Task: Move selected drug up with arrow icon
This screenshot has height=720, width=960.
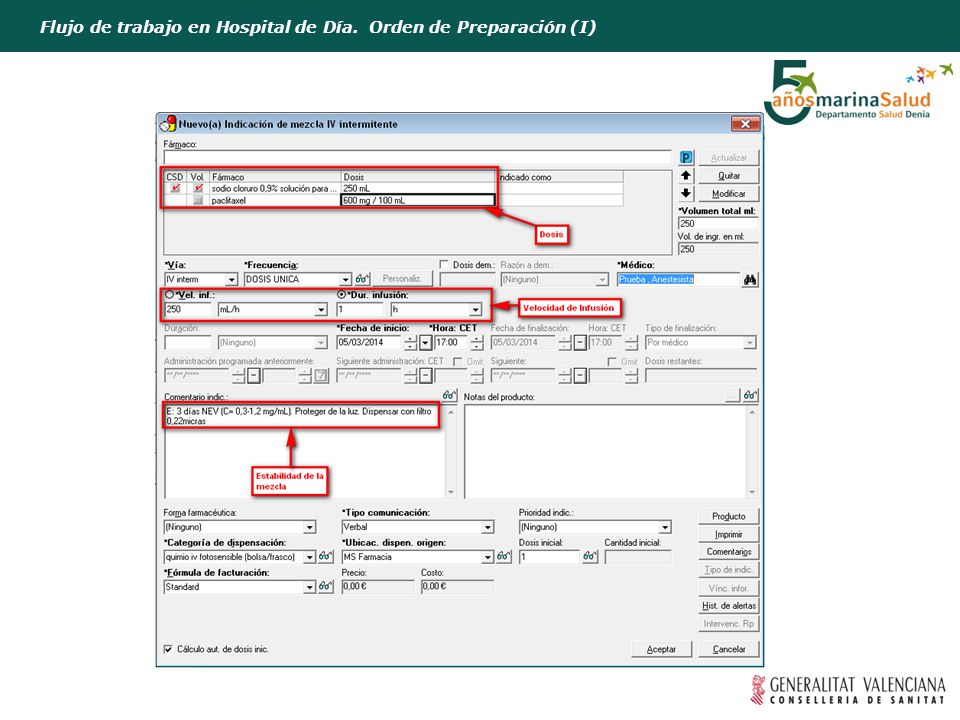Action: pos(686,176)
